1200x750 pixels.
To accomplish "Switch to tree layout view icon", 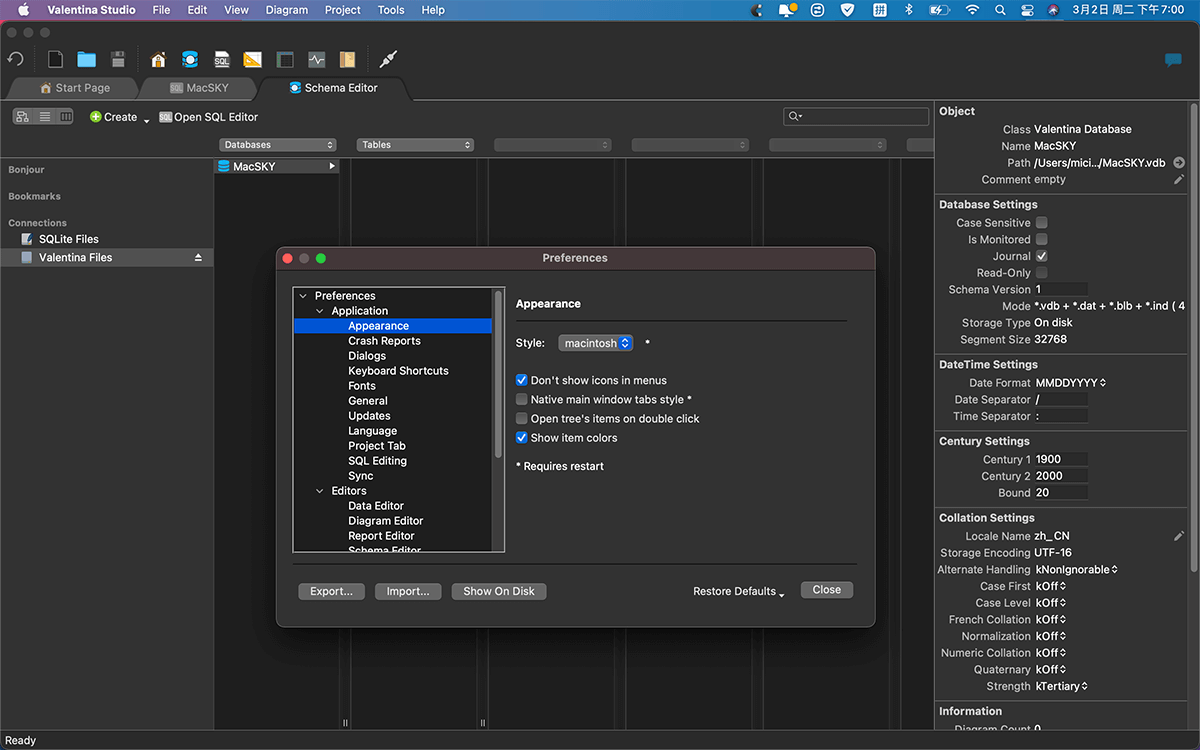I will pyautogui.click(x=23, y=117).
